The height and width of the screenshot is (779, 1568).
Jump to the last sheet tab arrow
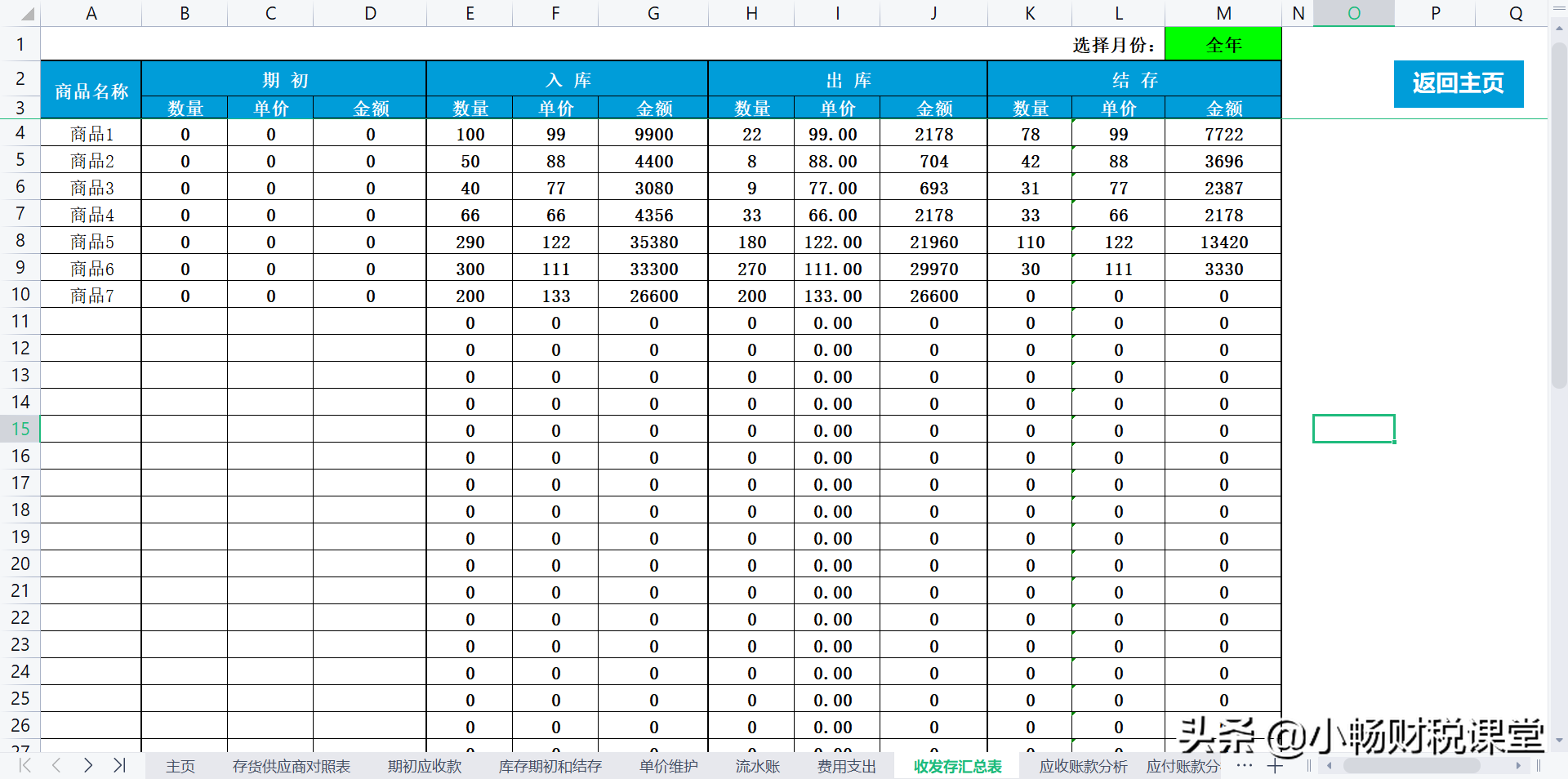tap(119, 765)
